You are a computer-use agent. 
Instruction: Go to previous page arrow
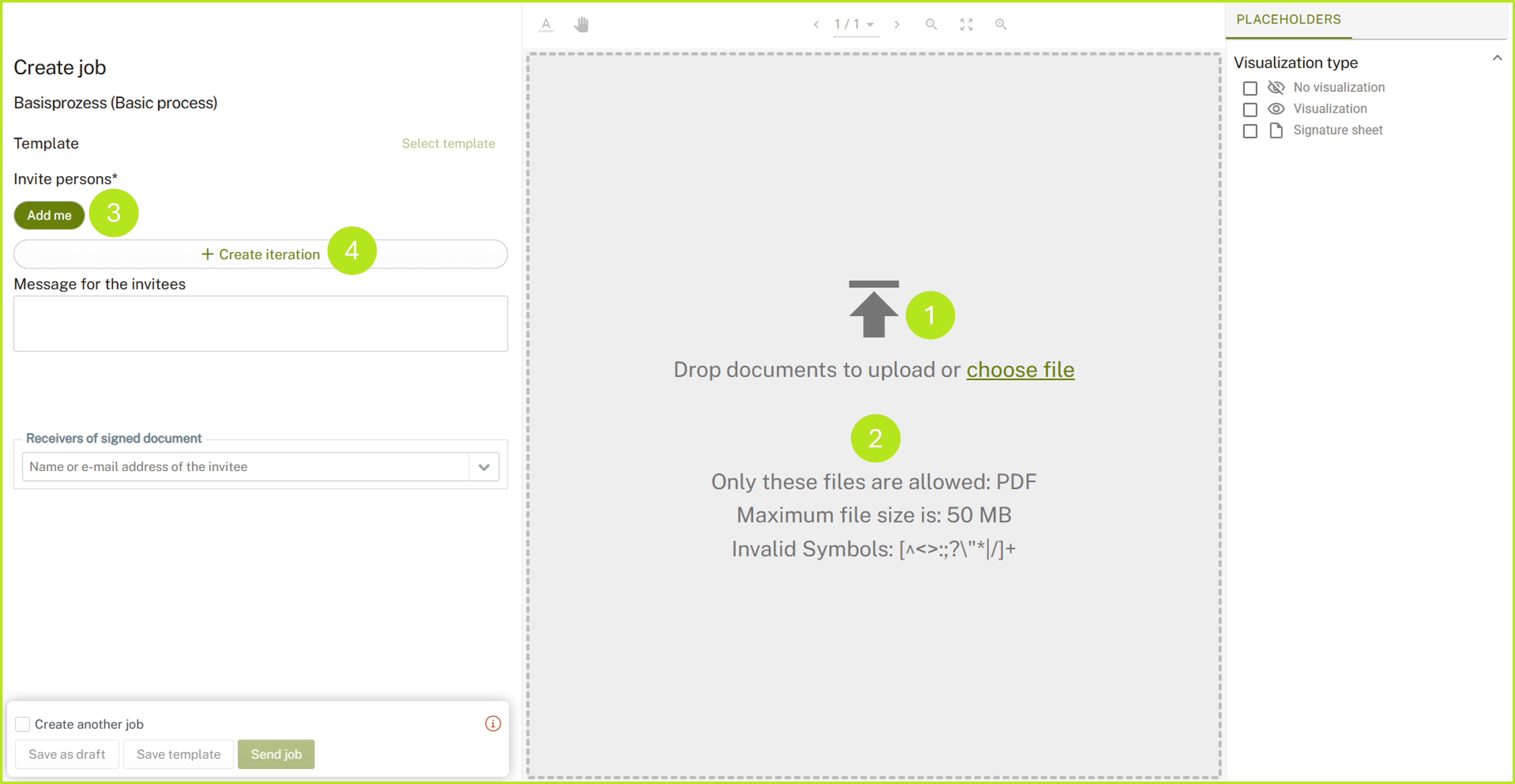click(816, 25)
